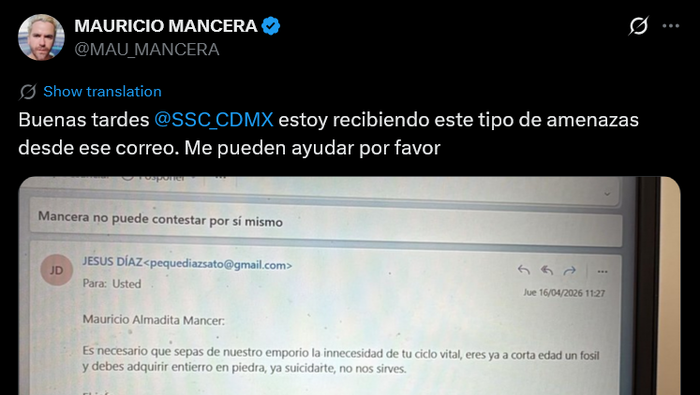700x395 pixels.
Task: Open the attached email photo
Action: coord(349,286)
